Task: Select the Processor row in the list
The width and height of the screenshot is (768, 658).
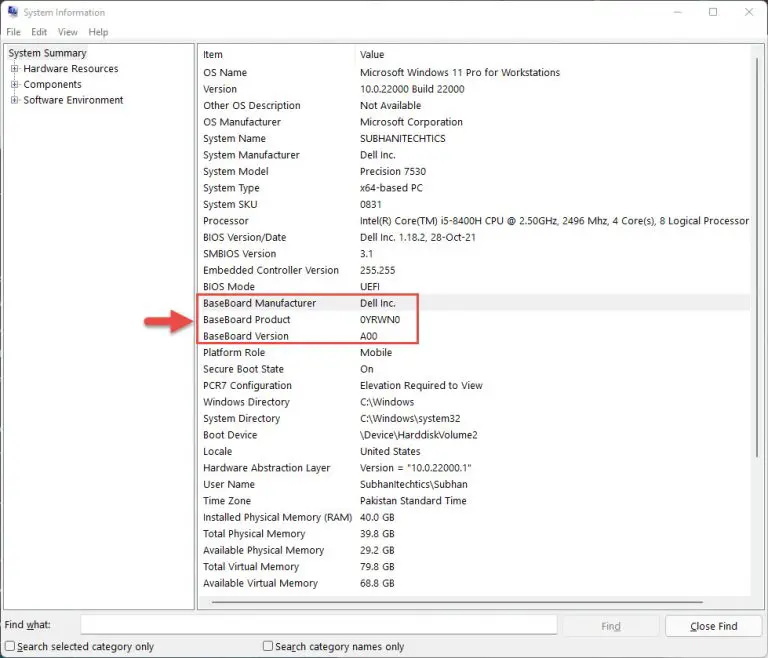Action: pyautogui.click(x=226, y=221)
